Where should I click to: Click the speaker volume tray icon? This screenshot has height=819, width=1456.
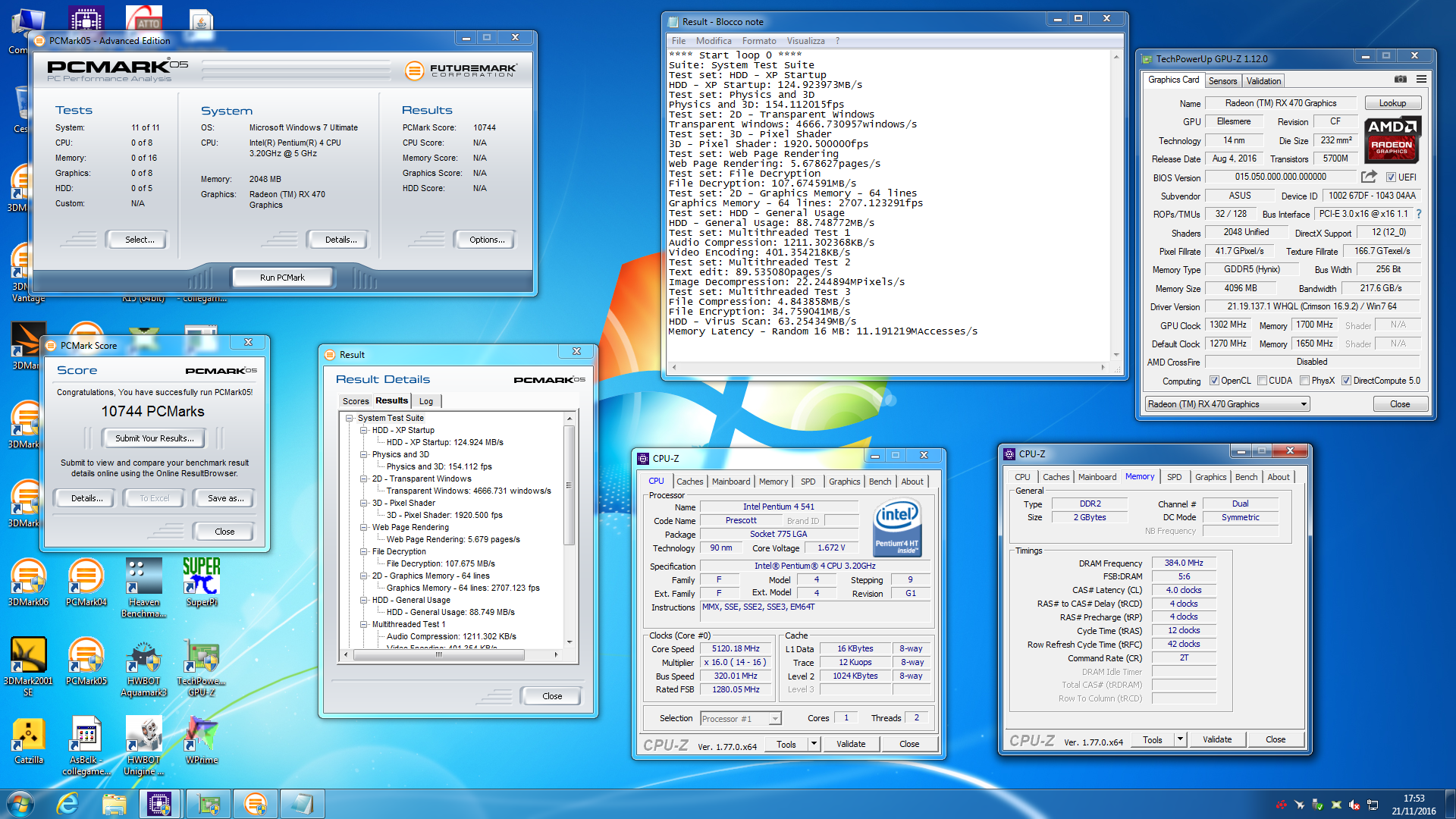pyautogui.click(x=1354, y=805)
